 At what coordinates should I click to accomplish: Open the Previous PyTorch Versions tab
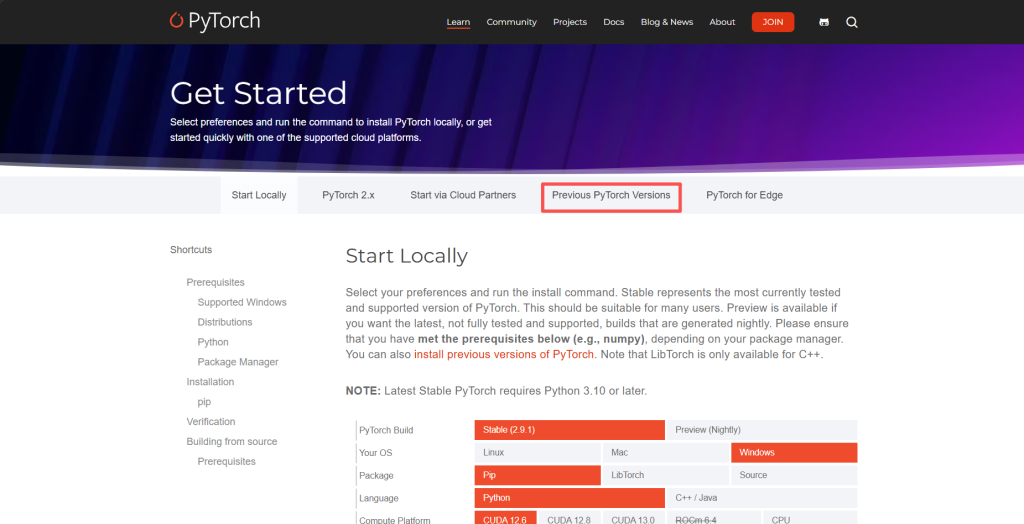(x=611, y=196)
